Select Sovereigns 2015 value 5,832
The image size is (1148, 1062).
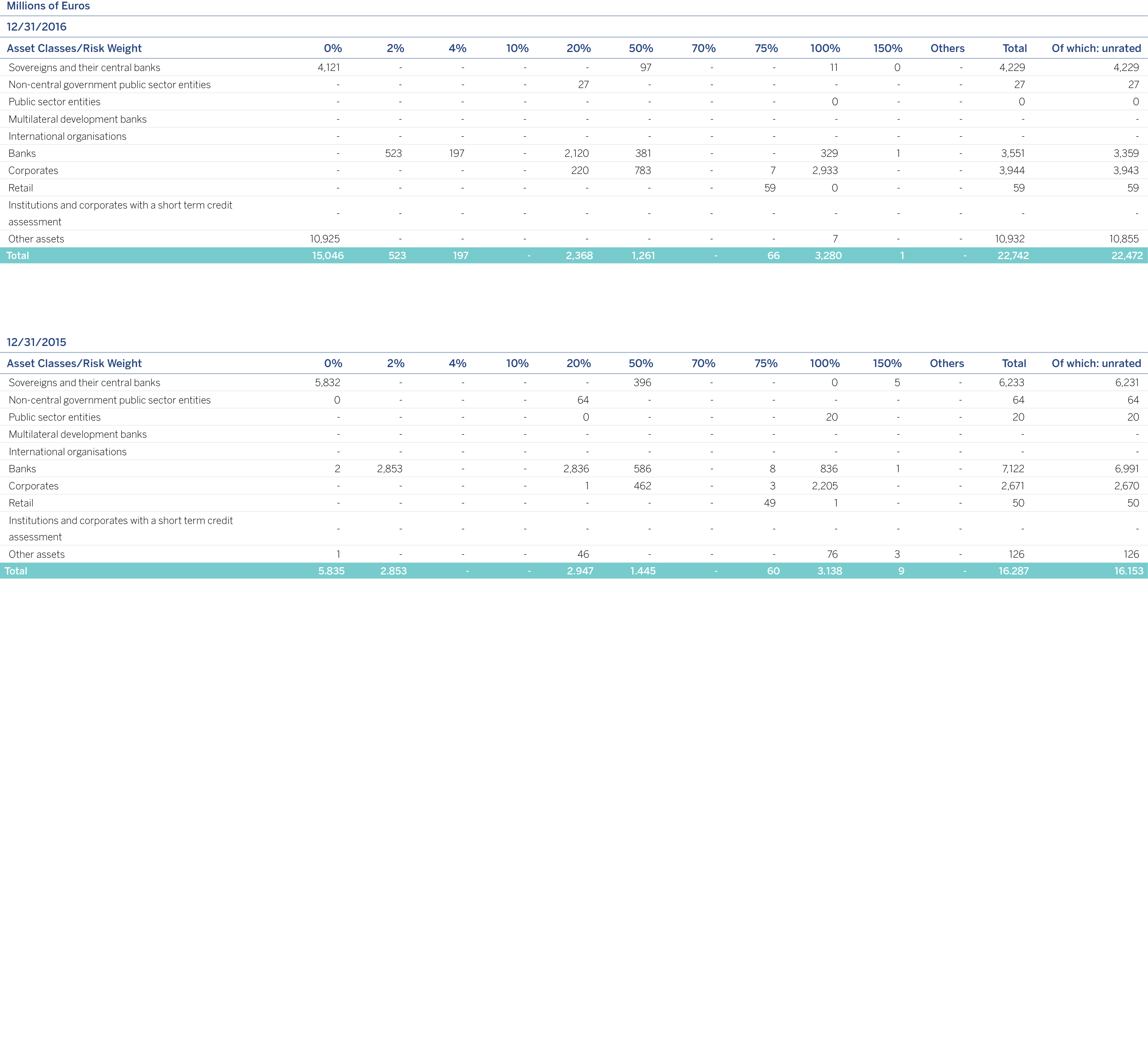[328, 383]
